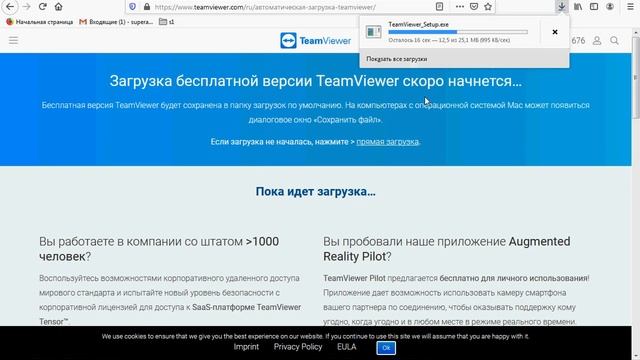
Task: Open the browser hamburger menu
Action: [630, 7]
